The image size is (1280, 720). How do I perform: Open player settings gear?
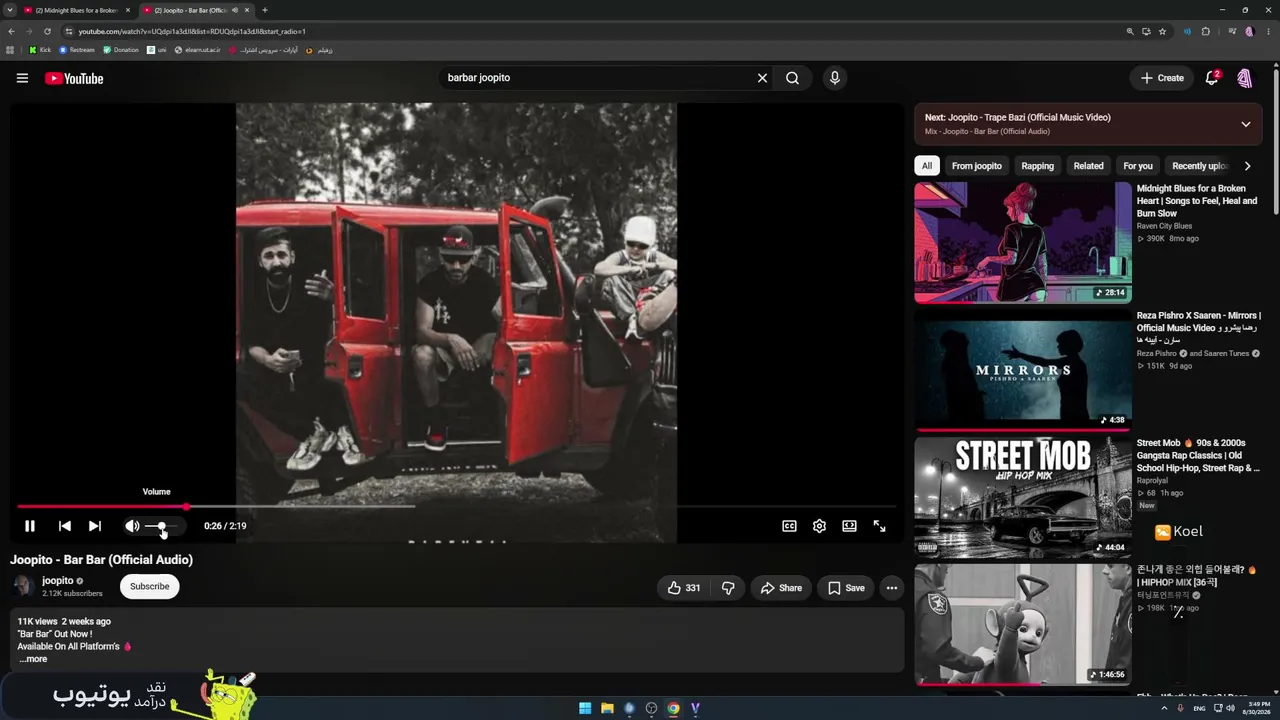point(819,526)
